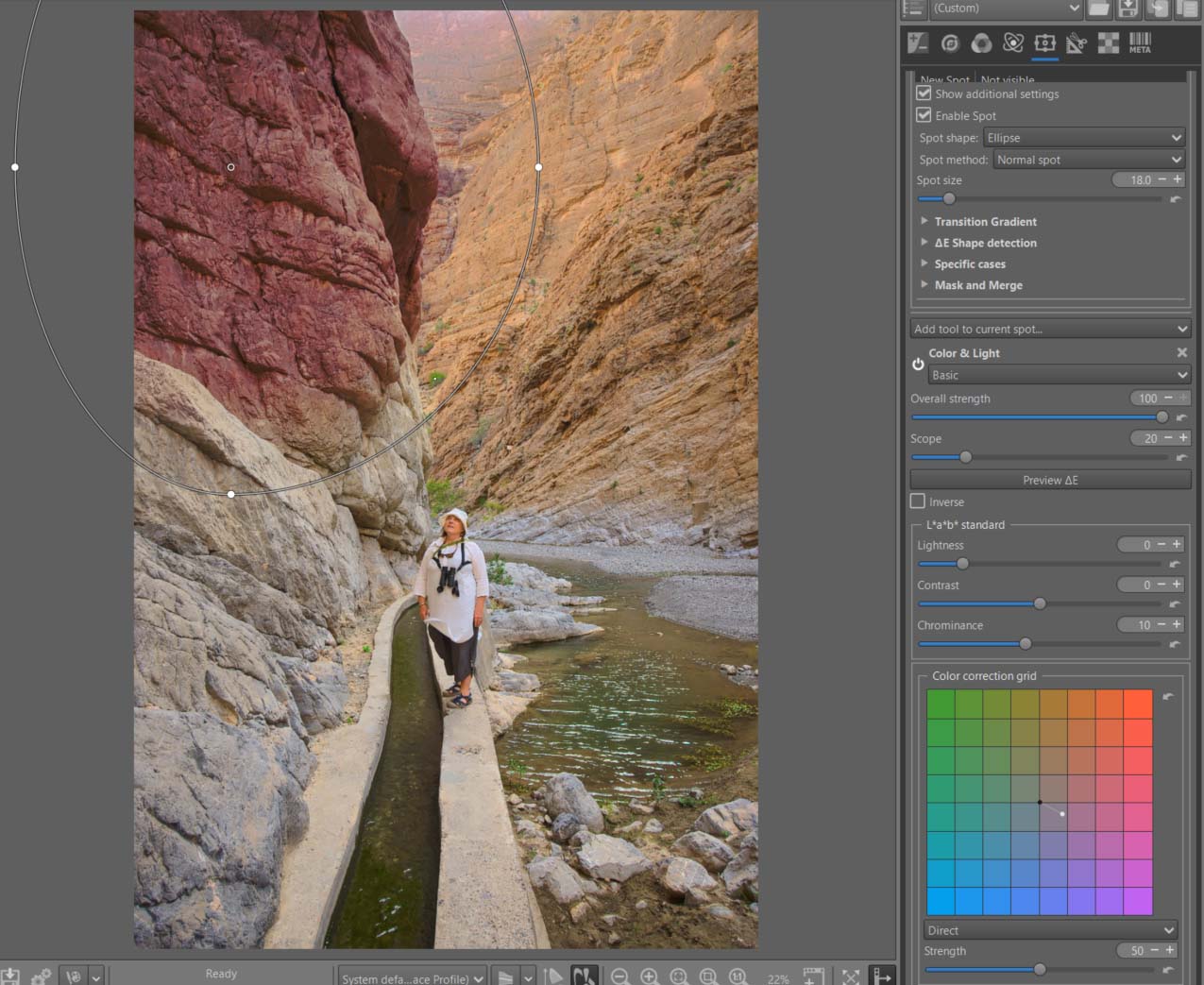Click the Preview ΔE button
This screenshot has width=1204, height=985.
point(1050,480)
